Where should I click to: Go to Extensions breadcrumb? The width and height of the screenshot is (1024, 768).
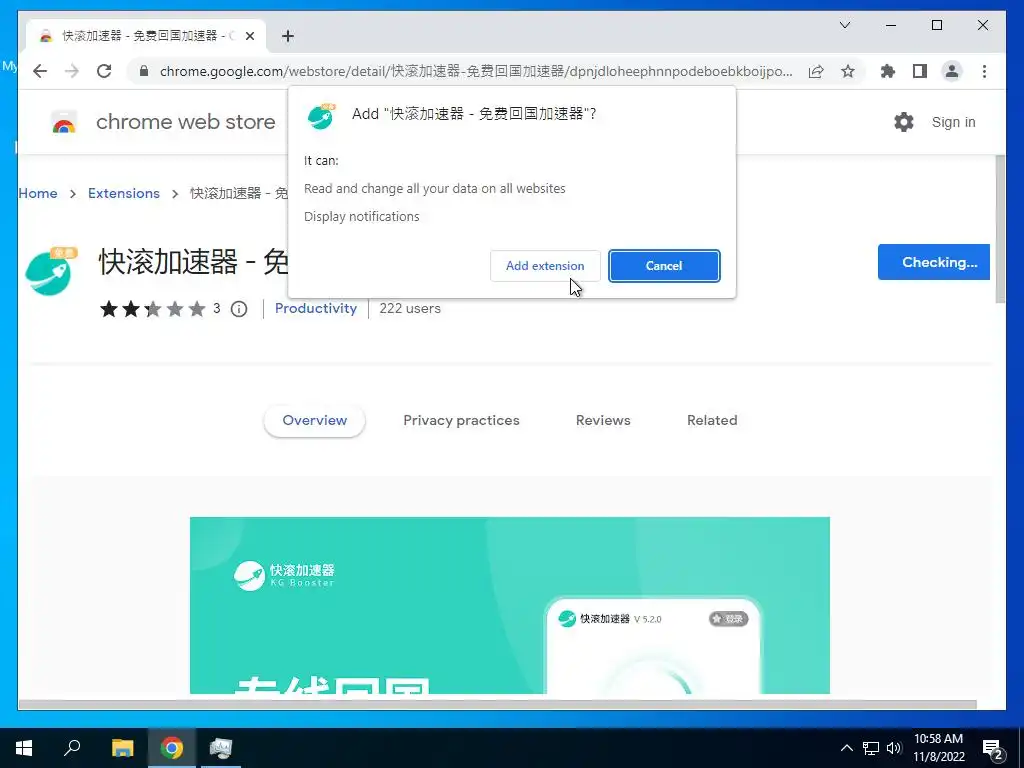coord(123,193)
